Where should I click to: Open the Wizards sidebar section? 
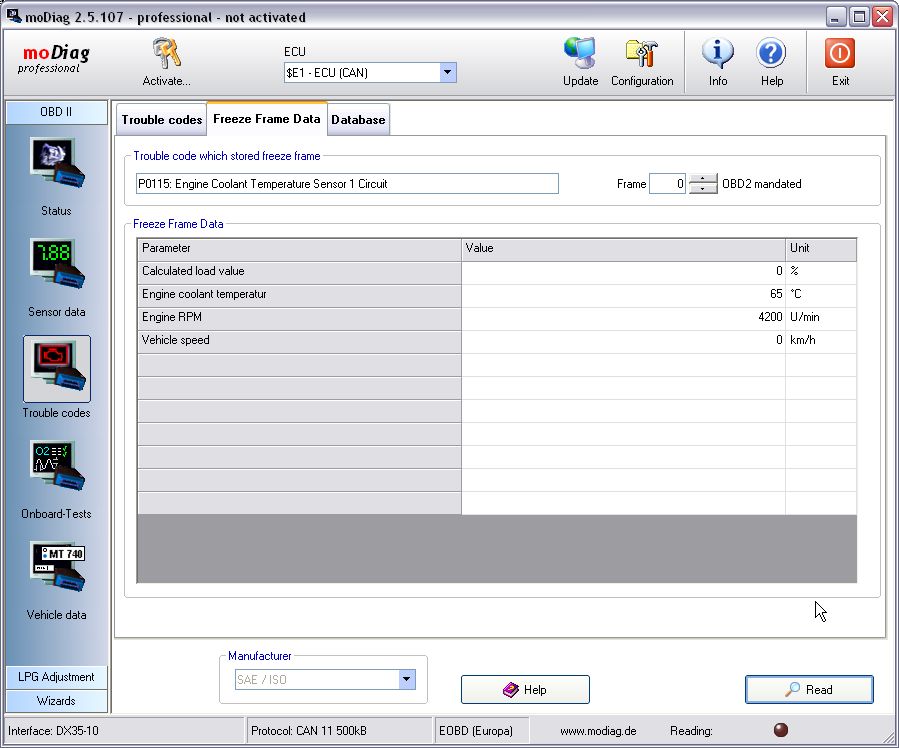coord(56,701)
